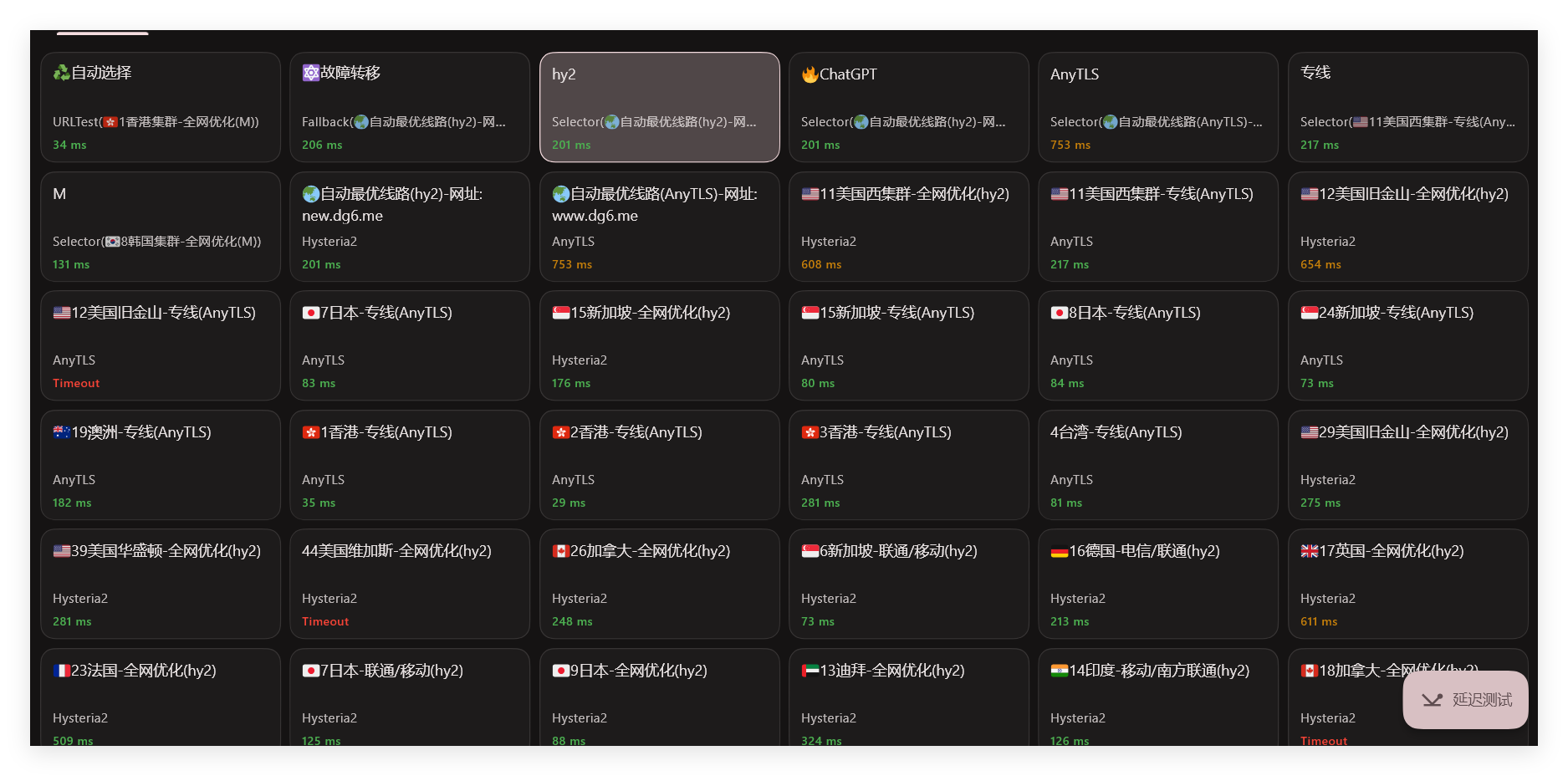This screenshot has width=1568, height=776.
Task: Click the fire icon beside ChatGPT
Action: tap(810, 74)
